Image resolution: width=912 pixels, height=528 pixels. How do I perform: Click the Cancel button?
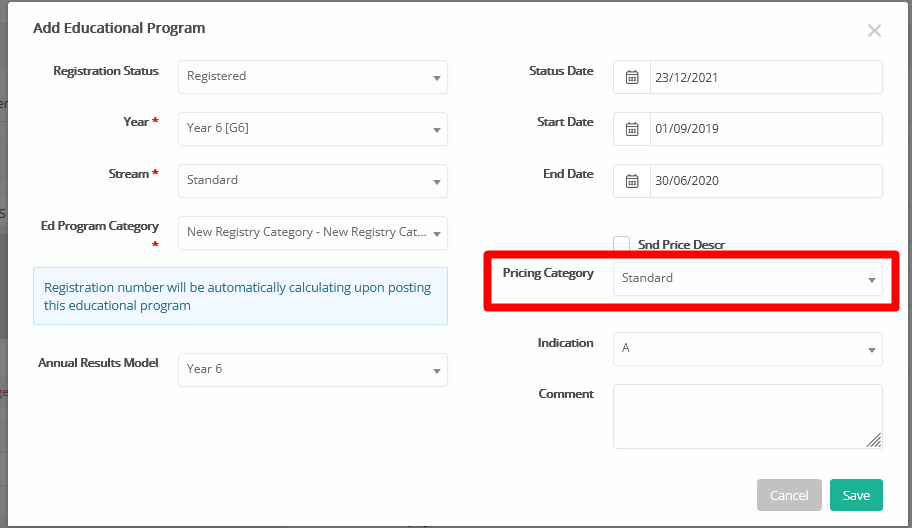(x=789, y=495)
